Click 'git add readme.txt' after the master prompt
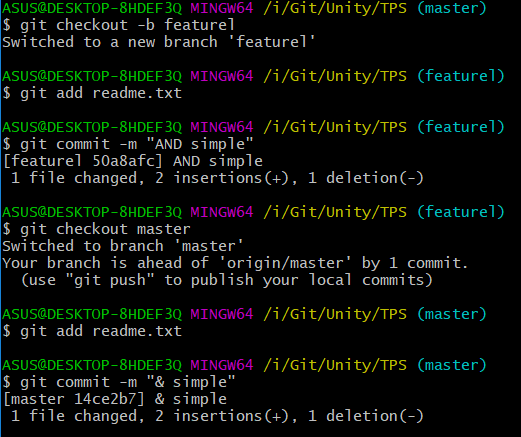The height and width of the screenshot is (437, 521). click(x=101, y=331)
